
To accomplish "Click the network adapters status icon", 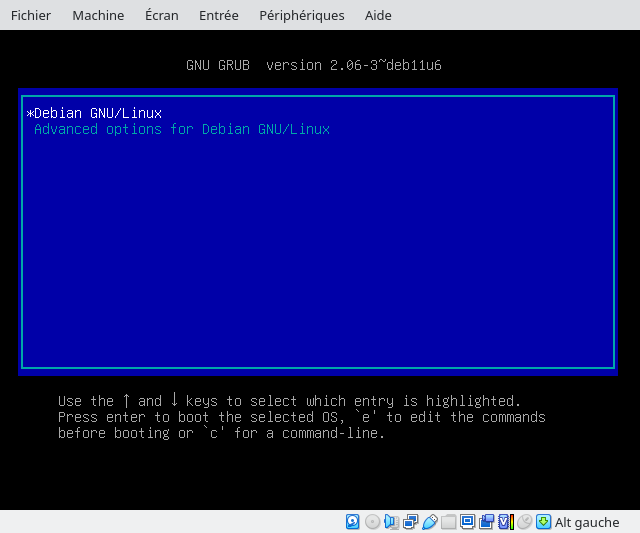I will click(410, 522).
